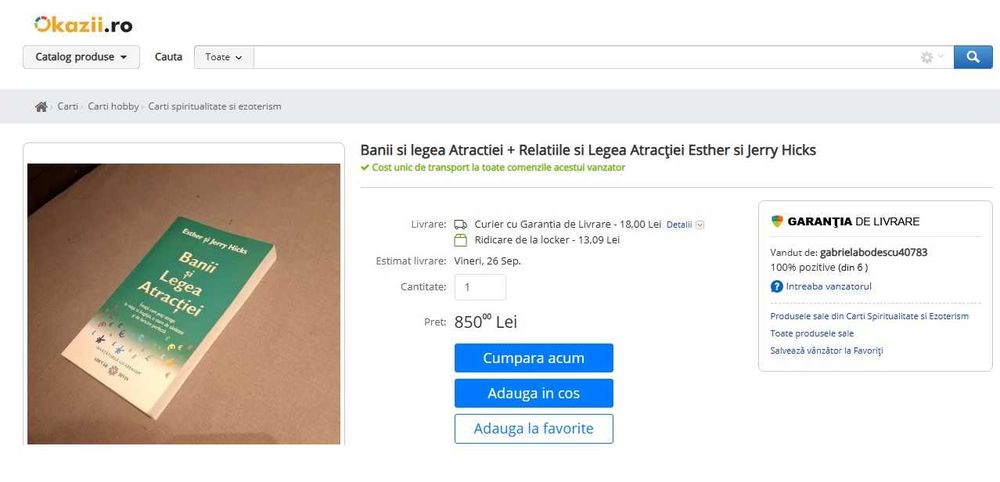
Task: Open Carti spiritualitate si ezoterism breadcrumb
Action: (x=214, y=106)
